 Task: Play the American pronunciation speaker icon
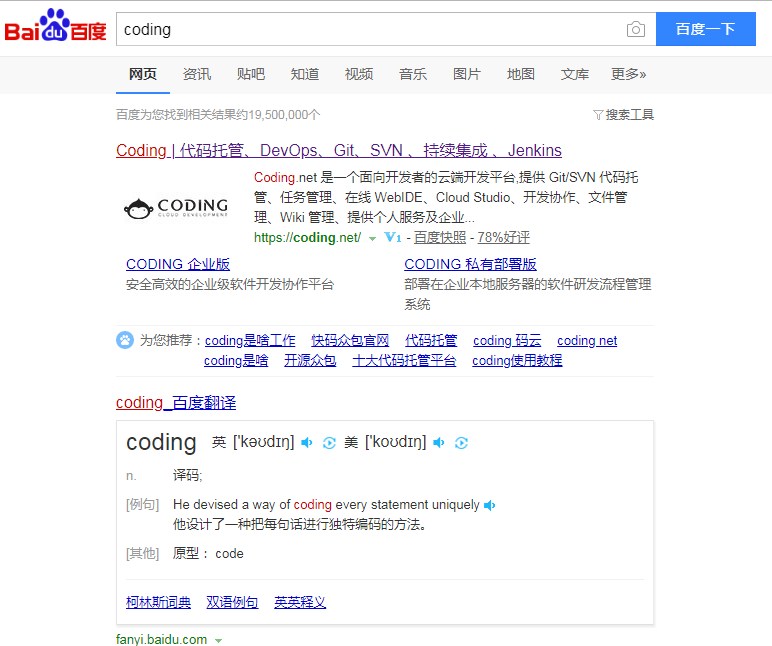[439, 443]
